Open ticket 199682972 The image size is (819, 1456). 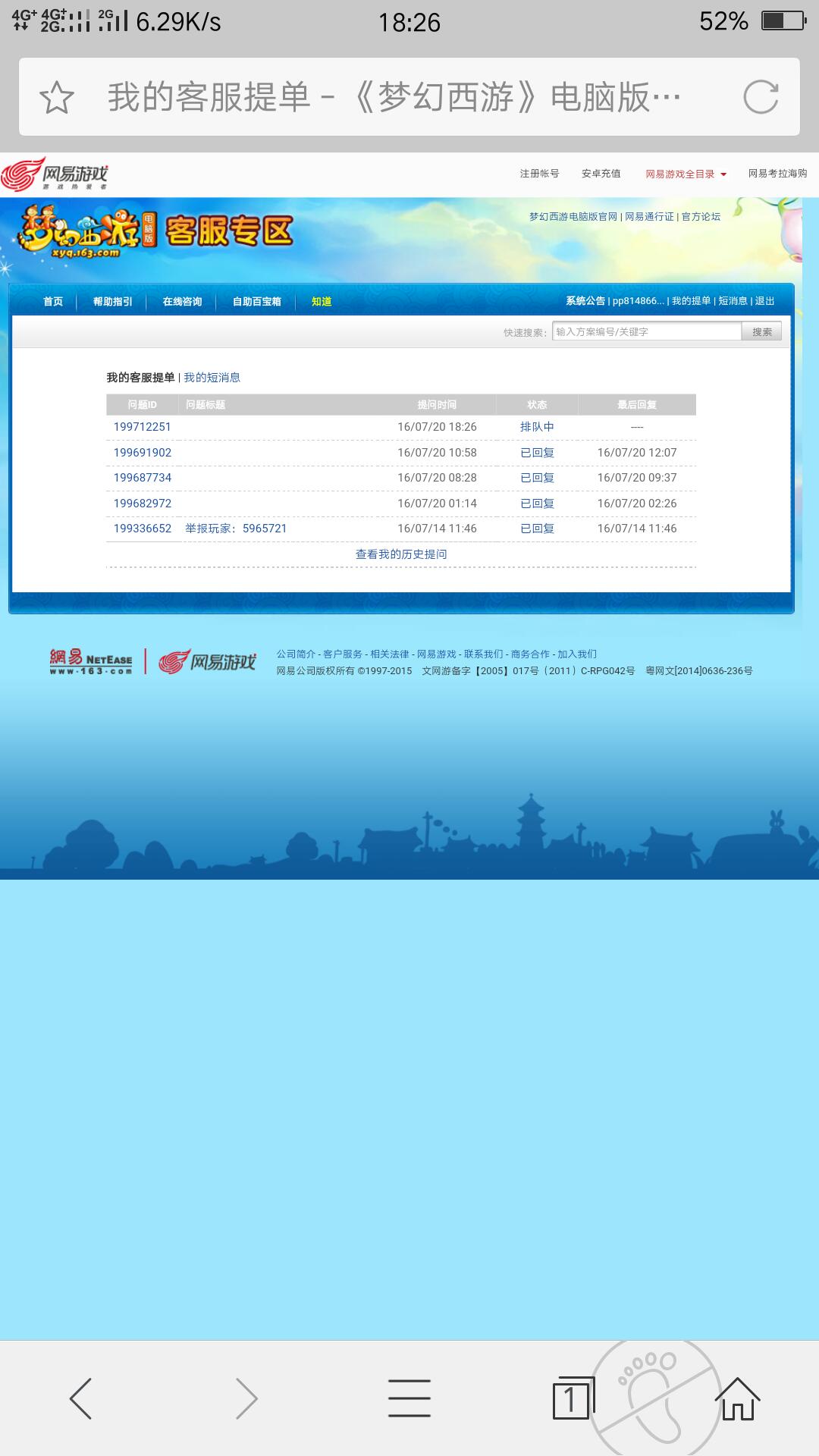point(143,504)
